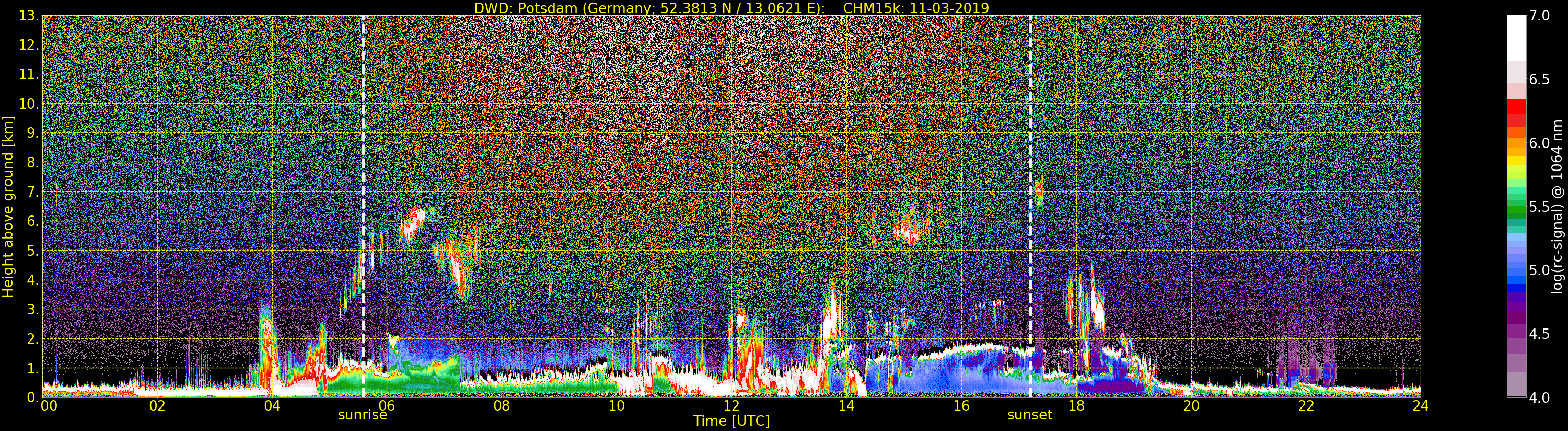Click the colorbar value '5.0'
Image resolution: width=1568 pixels, height=431 pixels.
click(1539, 270)
